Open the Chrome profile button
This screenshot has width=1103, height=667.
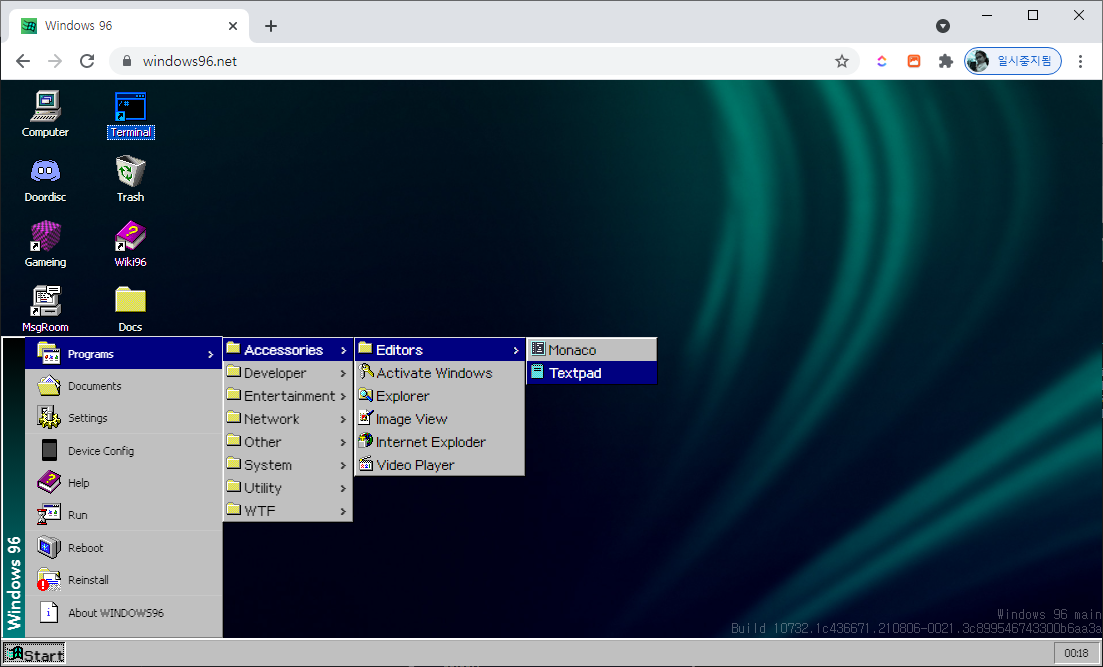point(1012,61)
